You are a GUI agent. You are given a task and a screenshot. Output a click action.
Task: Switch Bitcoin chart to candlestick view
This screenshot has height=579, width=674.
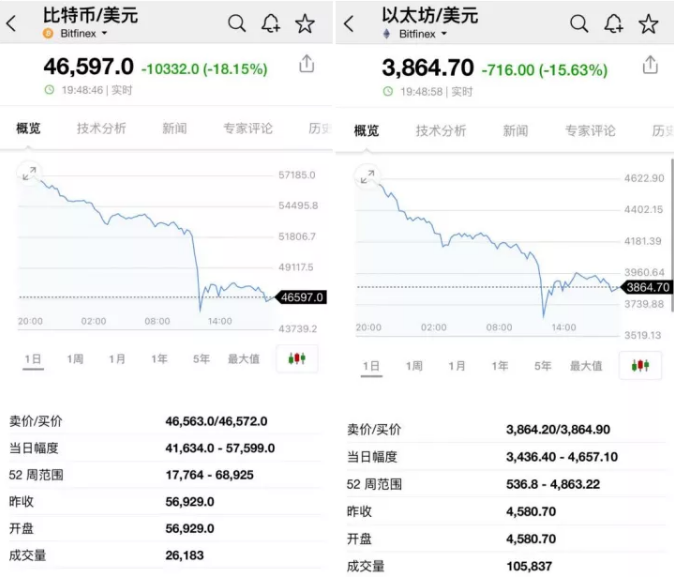pyautogui.click(x=297, y=358)
